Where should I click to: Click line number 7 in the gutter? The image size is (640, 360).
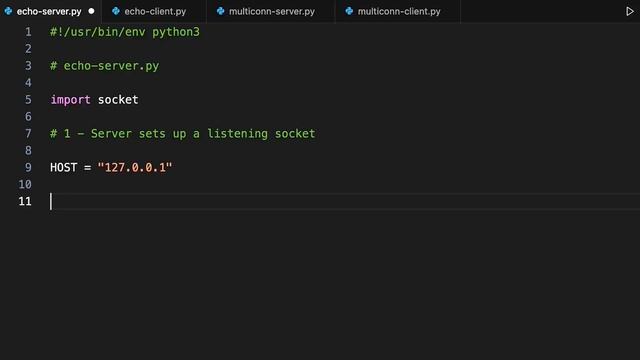tap(28, 133)
